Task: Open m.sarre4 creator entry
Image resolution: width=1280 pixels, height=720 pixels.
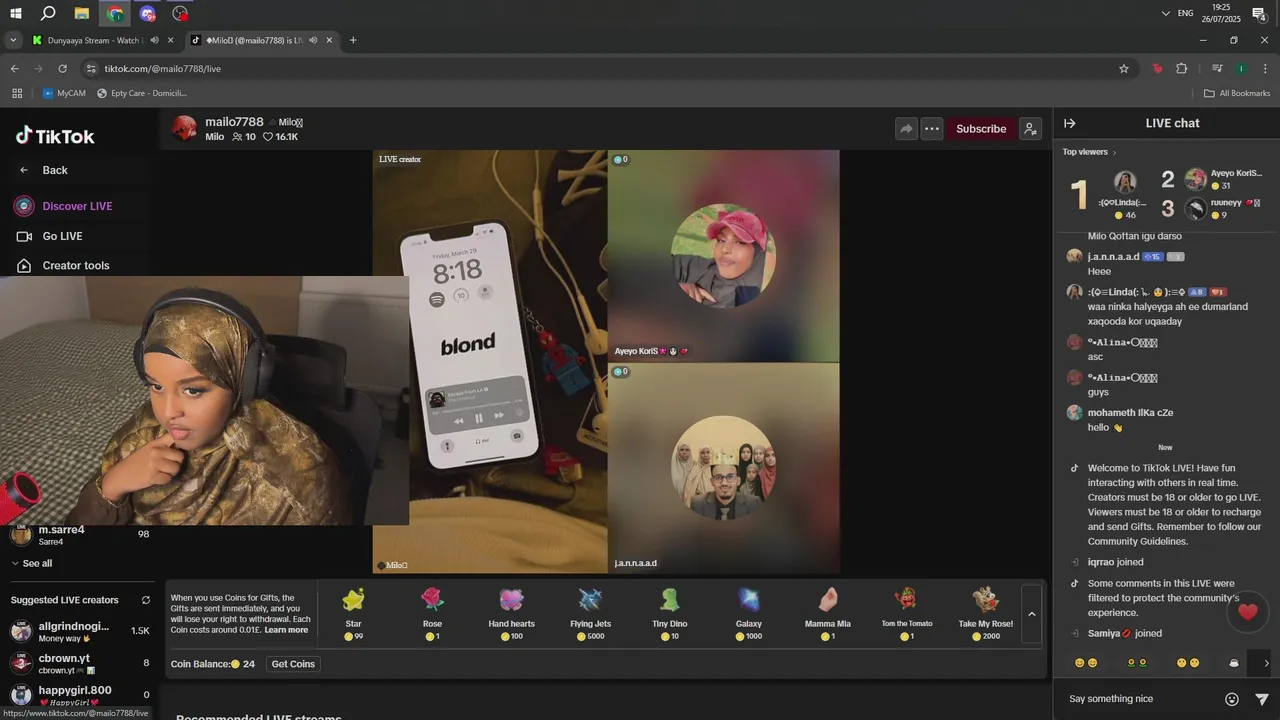Action: [x=80, y=535]
